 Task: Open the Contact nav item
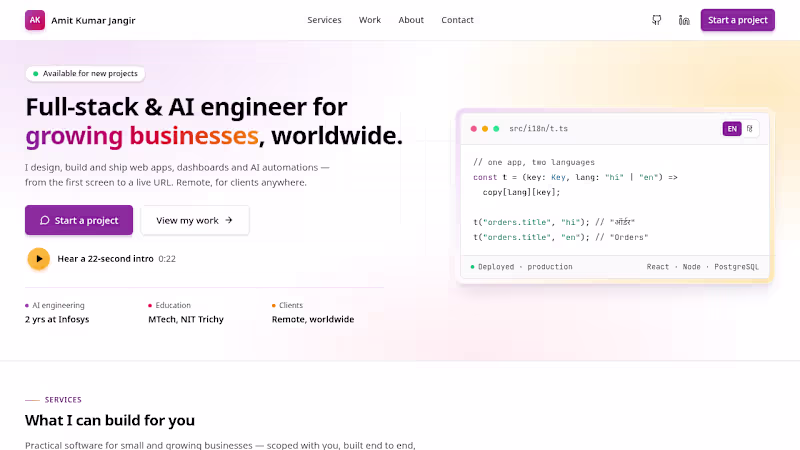pos(457,20)
